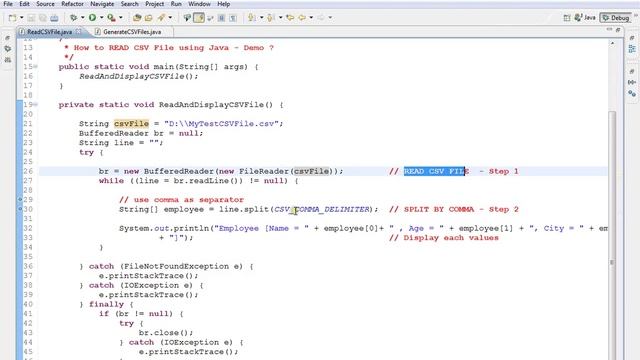Image resolution: width=640 pixels, height=360 pixels.
Task: Click the margin marker on line 30
Action: (x=20, y=209)
